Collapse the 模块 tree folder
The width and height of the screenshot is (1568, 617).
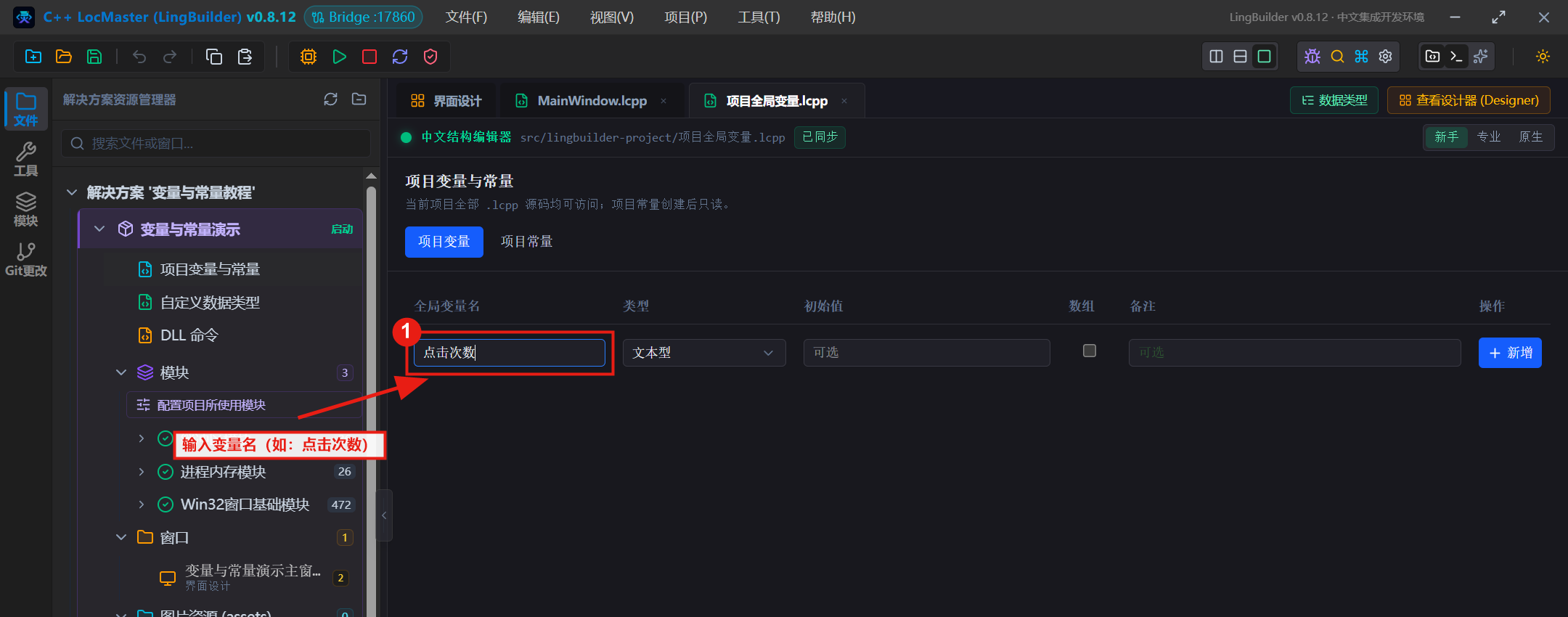[121, 372]
